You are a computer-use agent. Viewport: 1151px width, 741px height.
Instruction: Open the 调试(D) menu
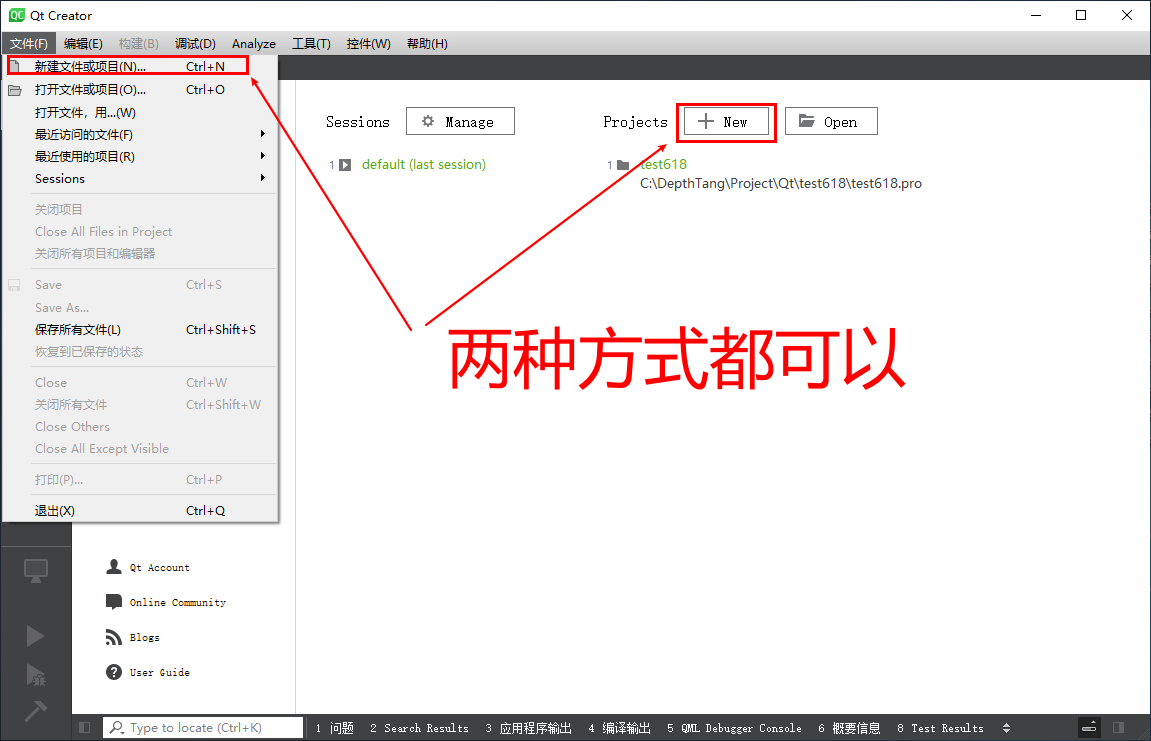[x=195, y=43]
